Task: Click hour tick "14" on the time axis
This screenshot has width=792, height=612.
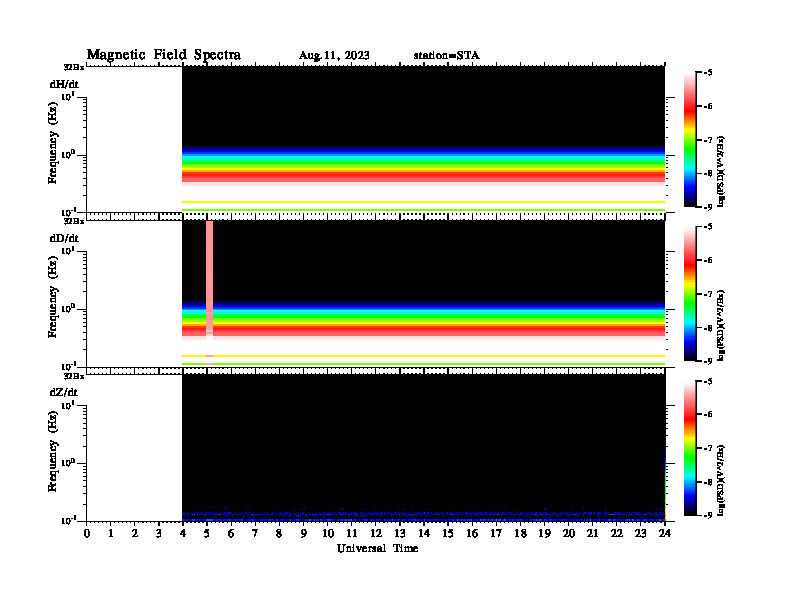Action: (424, 533)
